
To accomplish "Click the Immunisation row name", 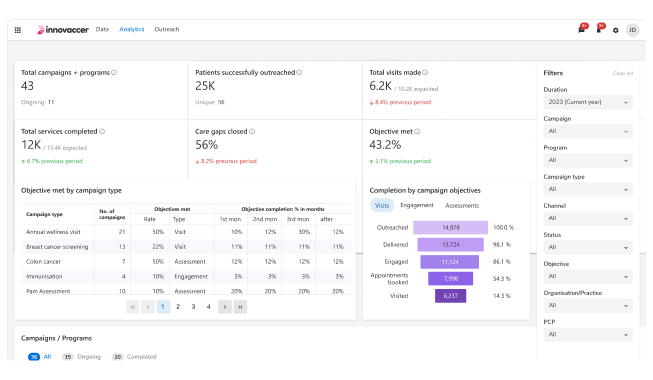I will tap(44, 276).
